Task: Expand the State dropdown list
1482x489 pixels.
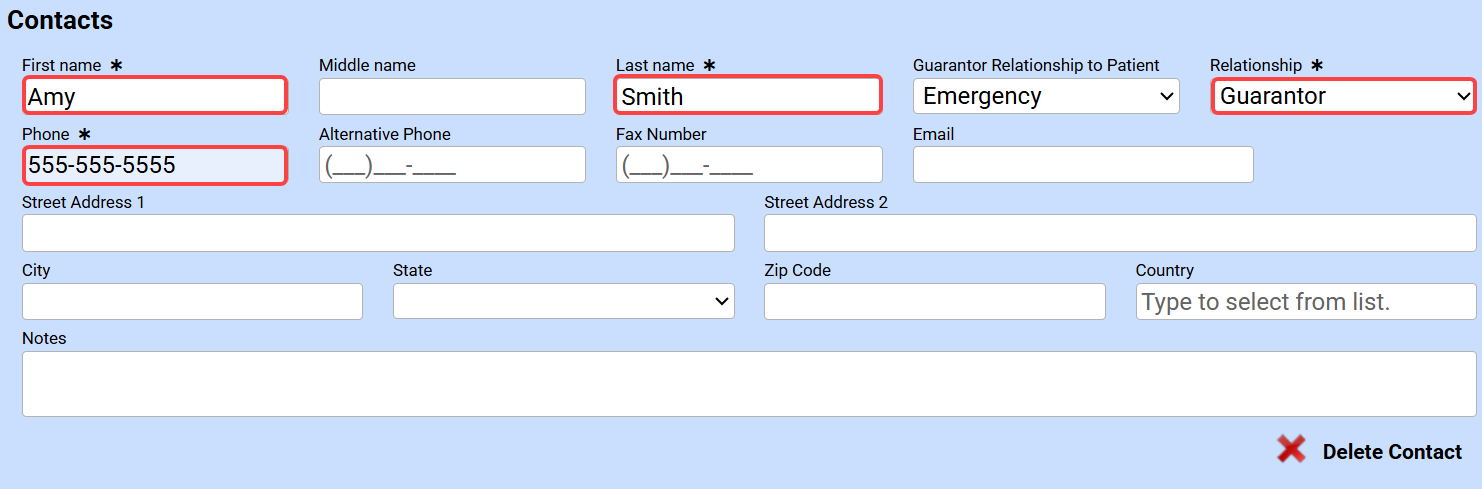Action: (563, 301)
